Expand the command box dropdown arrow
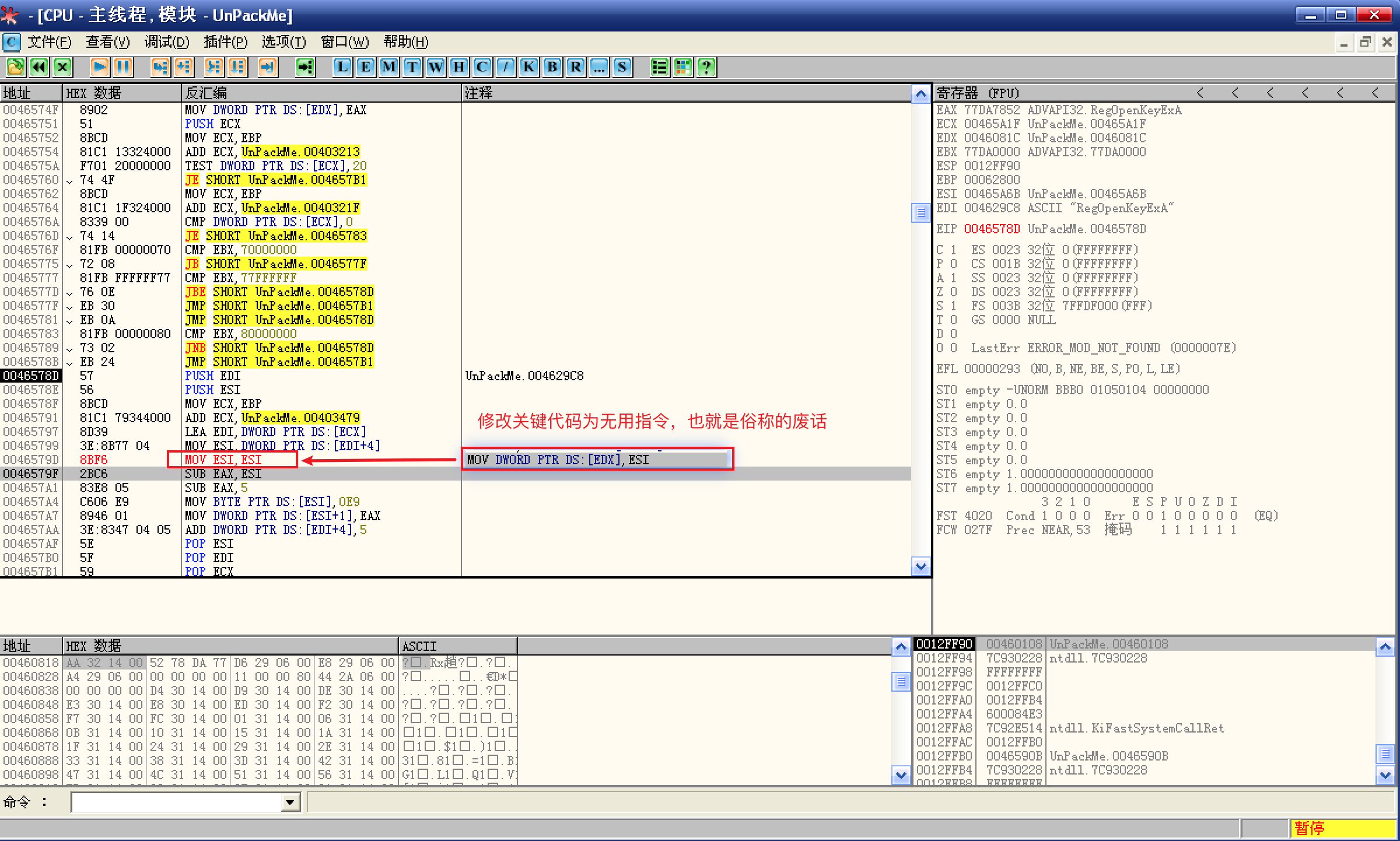Viewport: 1400px width, 841px height. [x=290, y=803]
